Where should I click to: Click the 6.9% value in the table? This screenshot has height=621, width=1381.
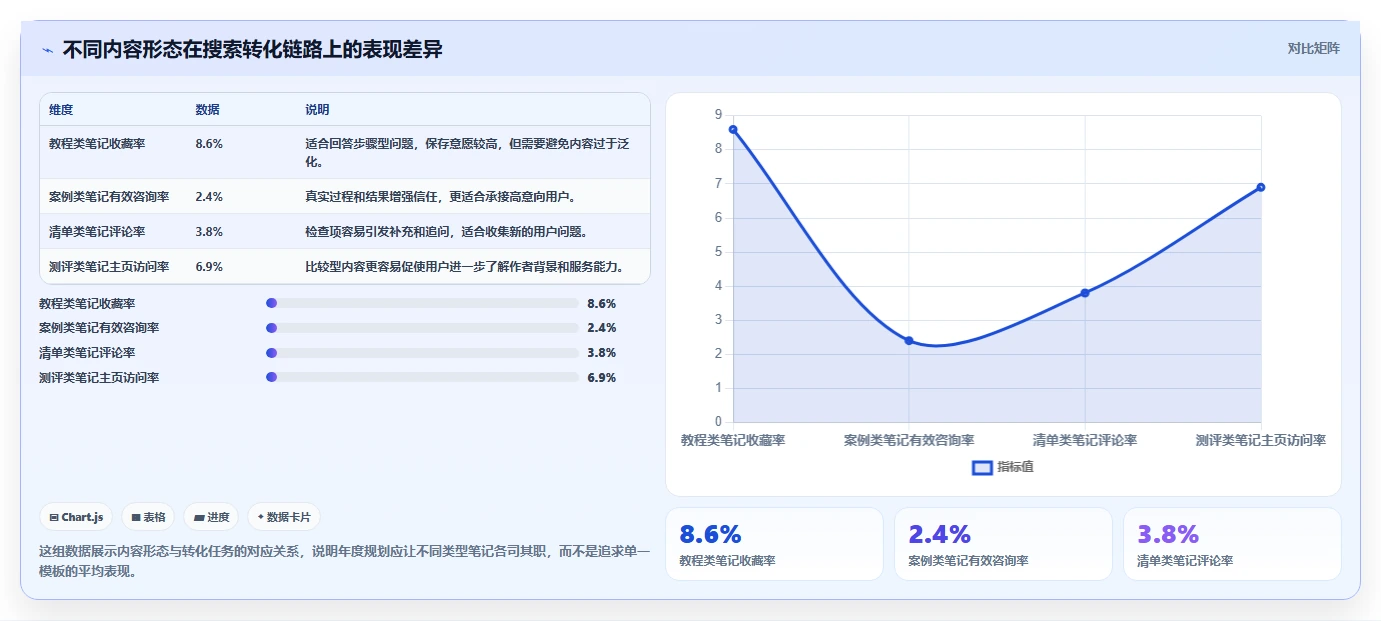(x=209, y=267)
